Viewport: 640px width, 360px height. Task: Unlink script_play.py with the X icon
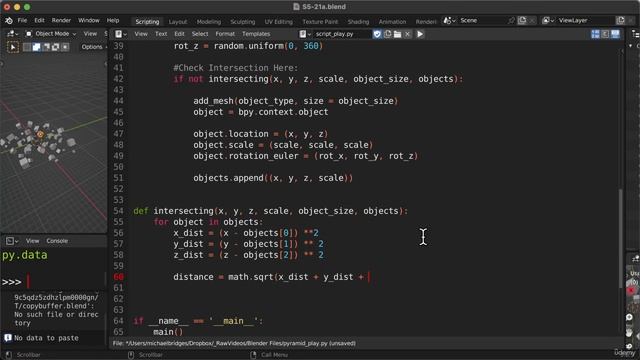point(407,34)
